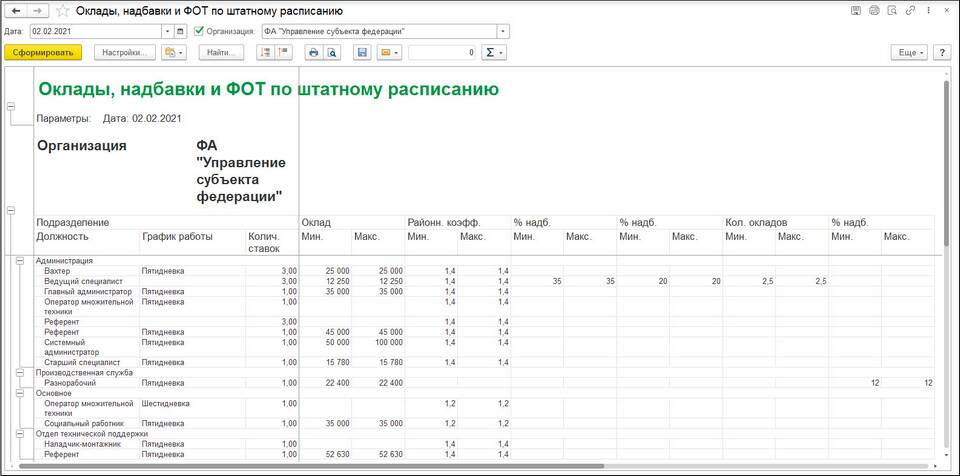960x476 pixels.
Task: Click the green report title heading
Action: coord(268,89)
